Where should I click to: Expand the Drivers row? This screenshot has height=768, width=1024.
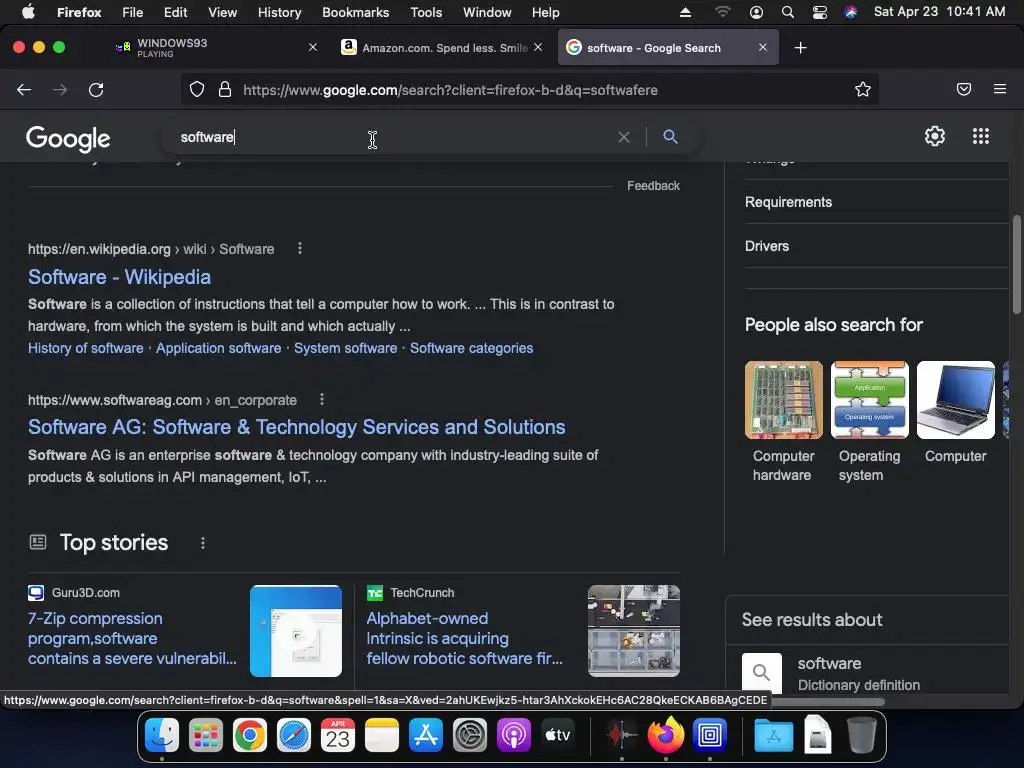click(x=876, y=246)
